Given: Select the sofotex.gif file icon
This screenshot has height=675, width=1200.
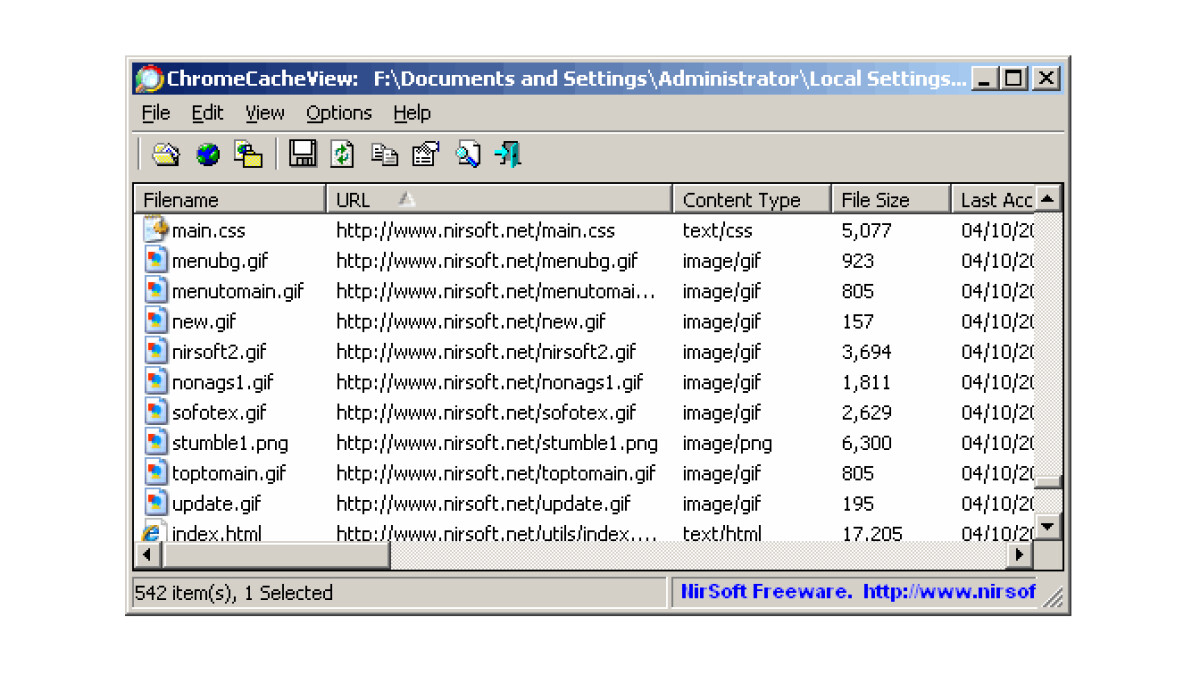Looking at the screenshot, I should 155,412.
